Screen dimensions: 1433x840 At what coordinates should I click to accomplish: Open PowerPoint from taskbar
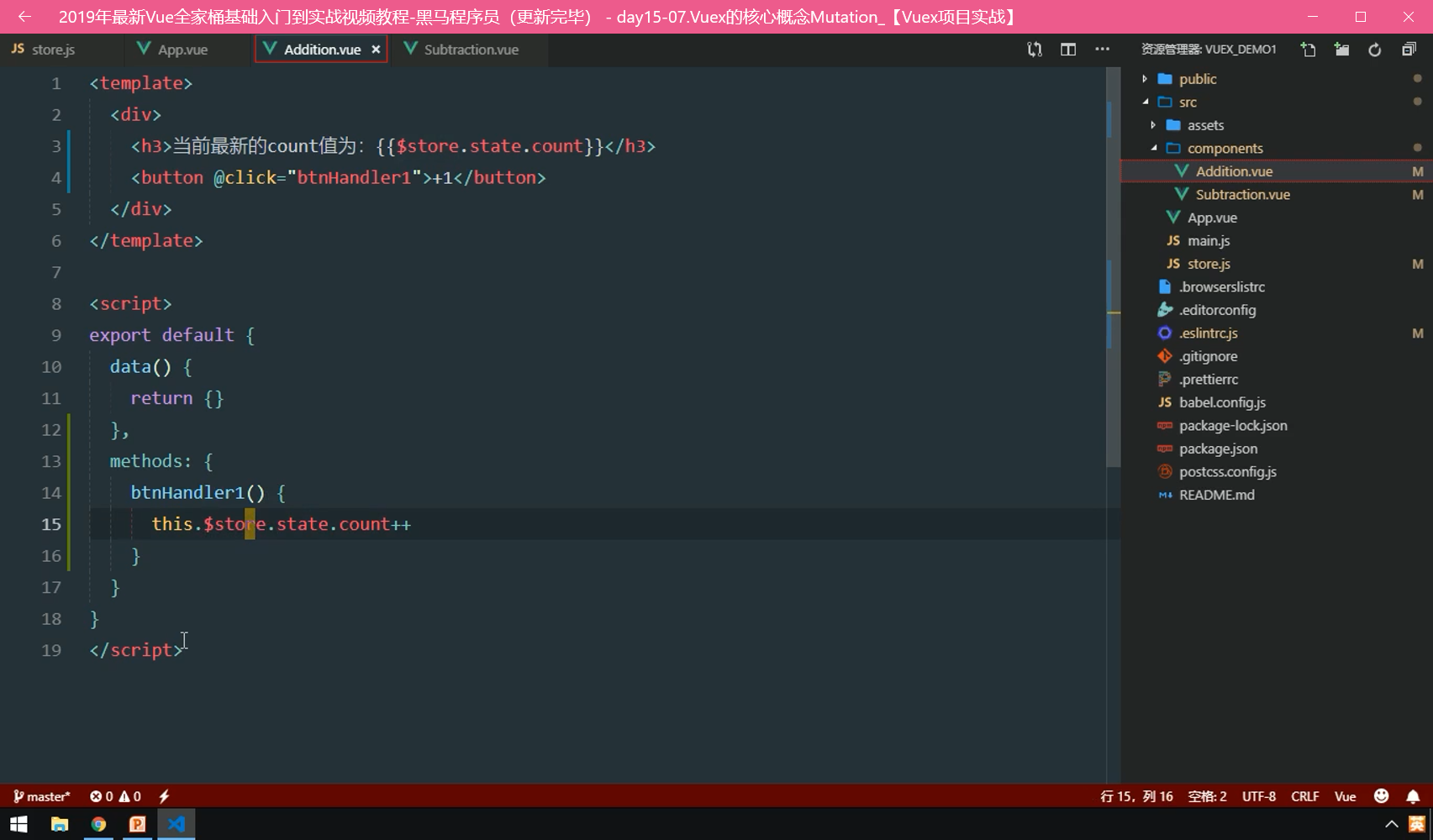click(137, 824)
